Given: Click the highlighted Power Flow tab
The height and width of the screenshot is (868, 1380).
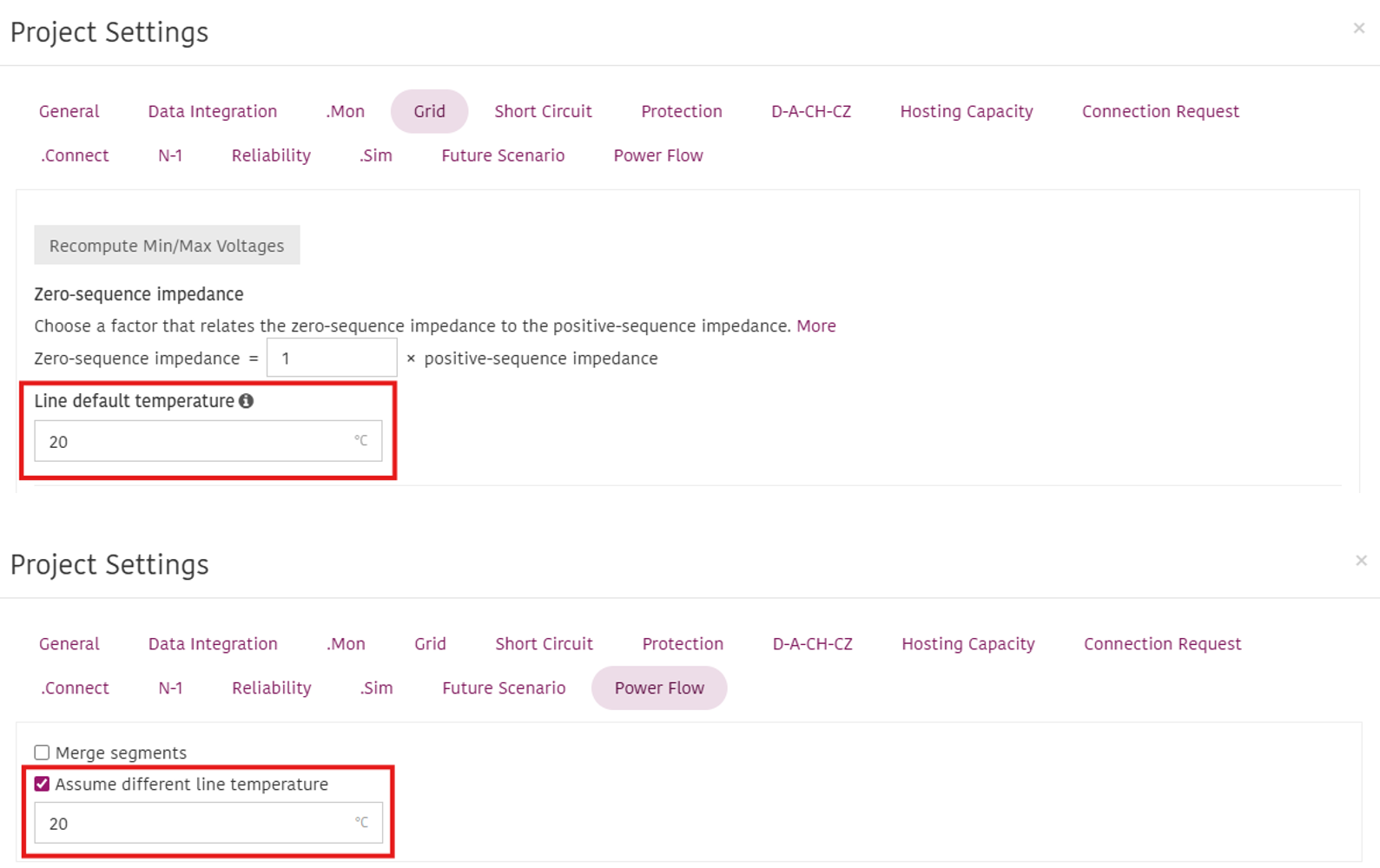Looking at the screenshot, I should [659, 688].
